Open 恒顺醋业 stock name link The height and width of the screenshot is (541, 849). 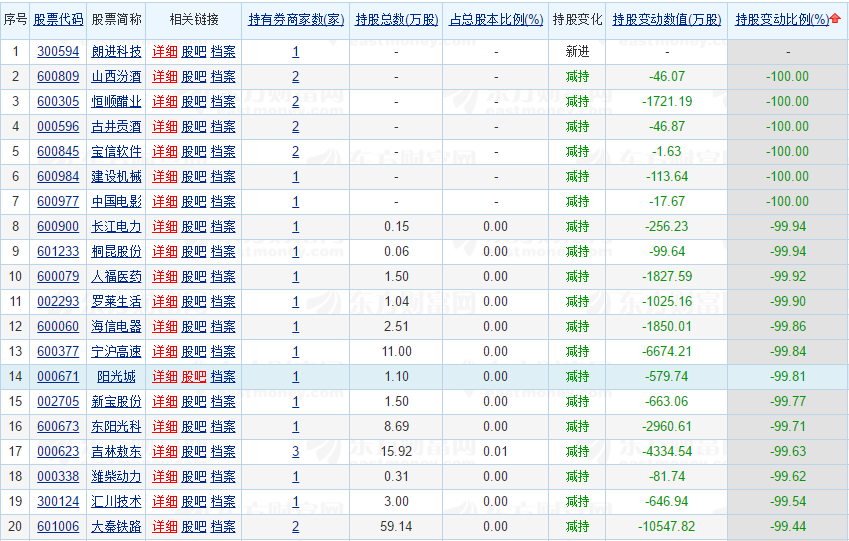click(x=116, y=101)
